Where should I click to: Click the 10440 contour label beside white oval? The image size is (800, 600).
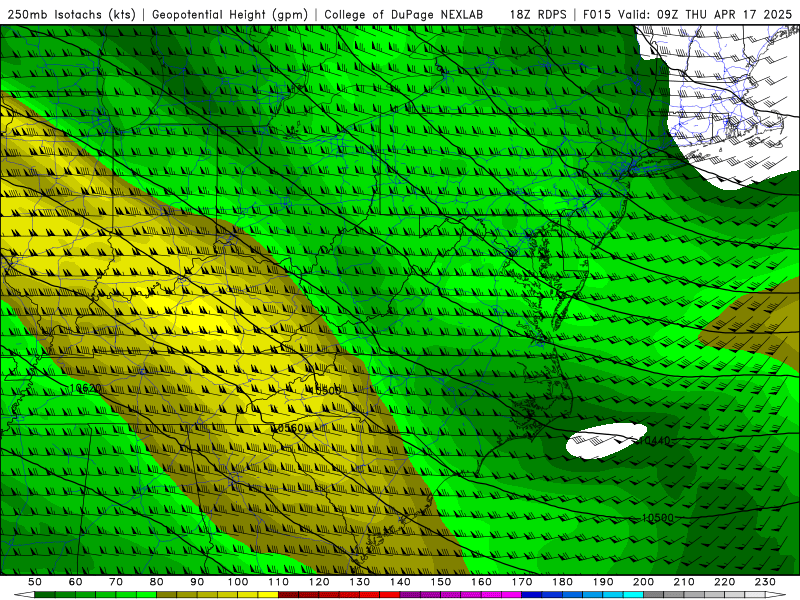pyautogui.click(x=654, y=440)
